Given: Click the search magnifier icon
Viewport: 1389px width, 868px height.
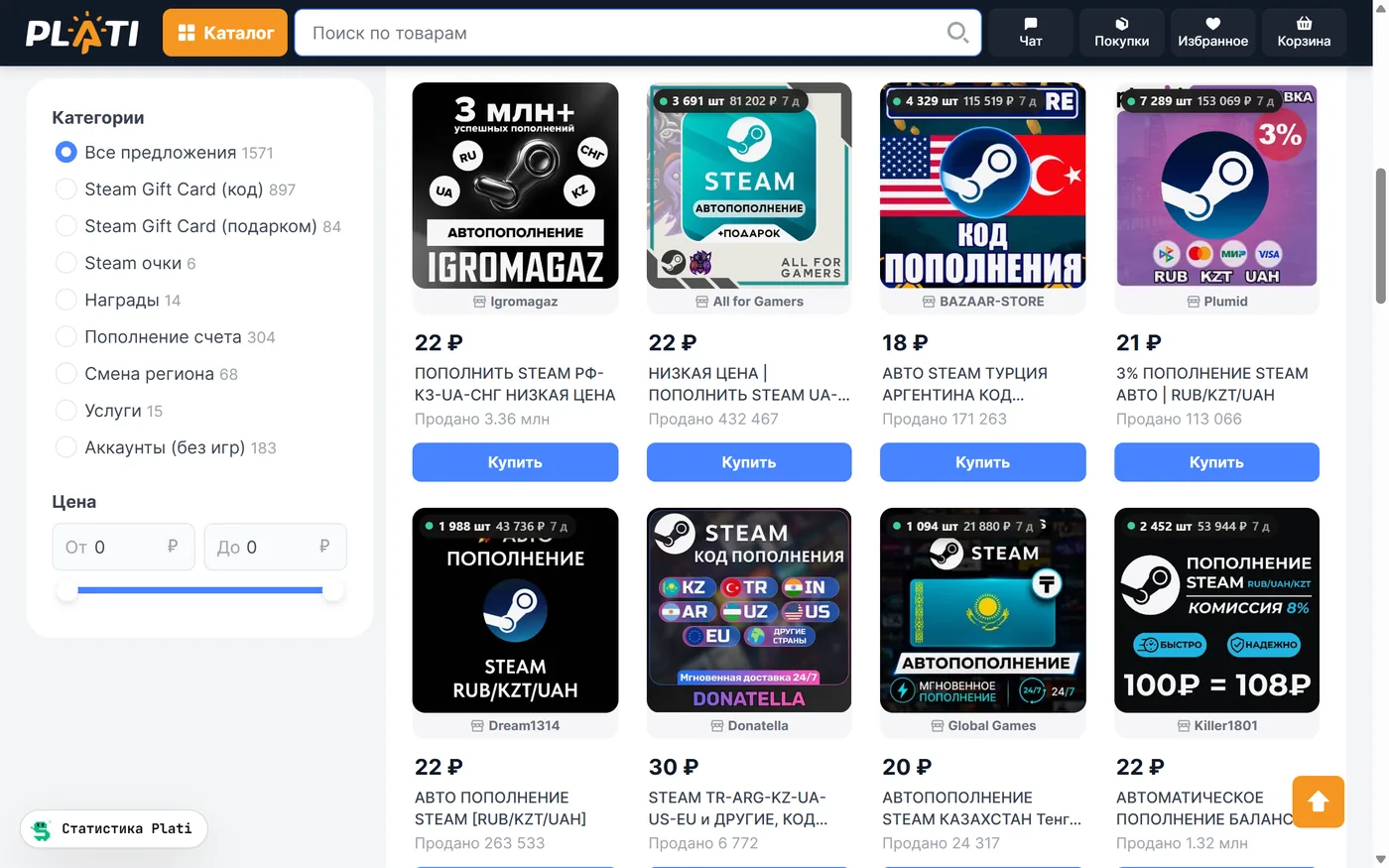Looking at the screenshot, I should [956, 33].
